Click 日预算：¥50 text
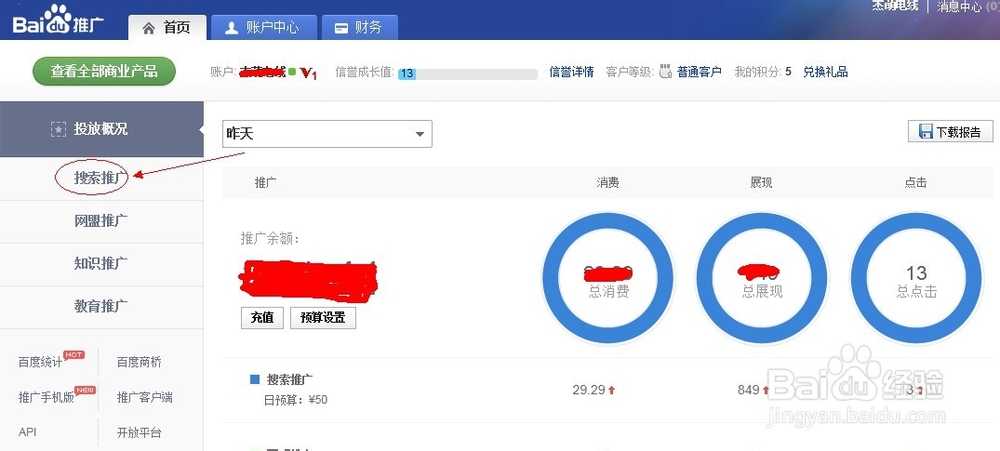Screen dimensions: 1000x451 point(295,401)
